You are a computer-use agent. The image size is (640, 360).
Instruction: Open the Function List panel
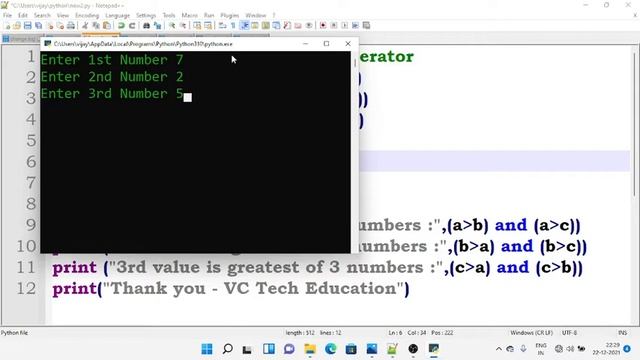tap(287, 26)
